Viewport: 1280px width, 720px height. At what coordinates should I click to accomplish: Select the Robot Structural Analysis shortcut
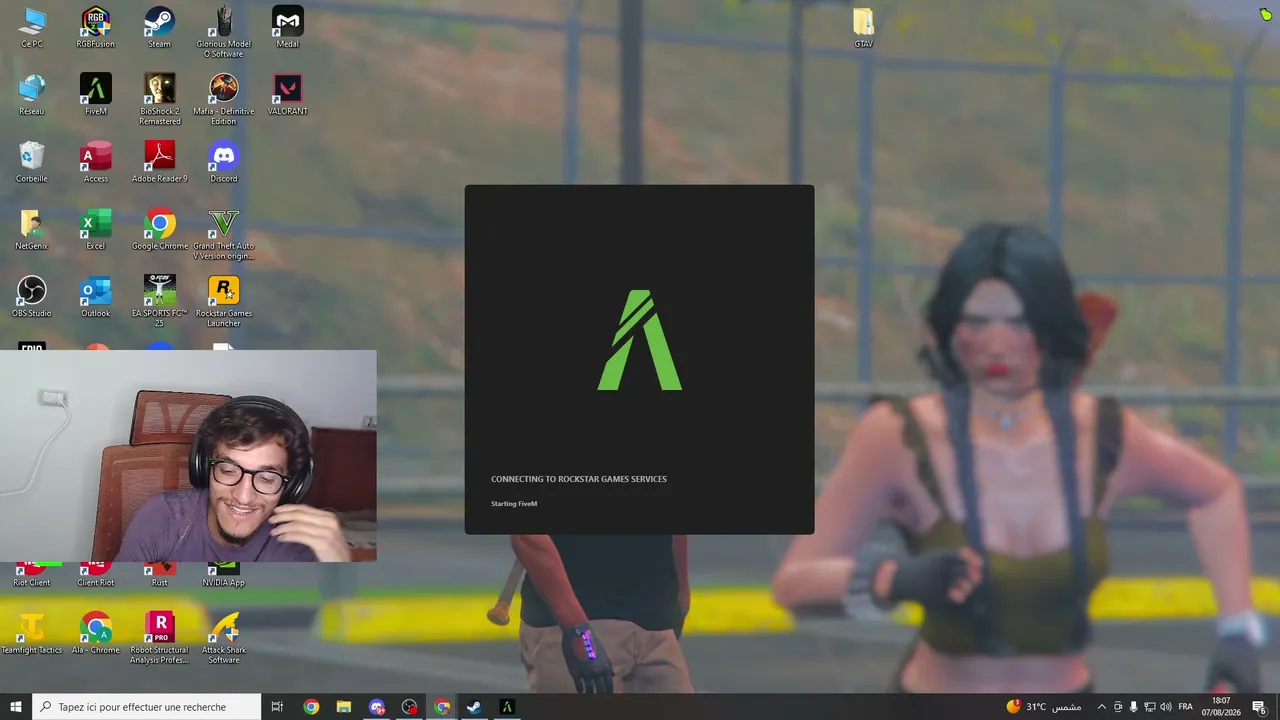160,639
